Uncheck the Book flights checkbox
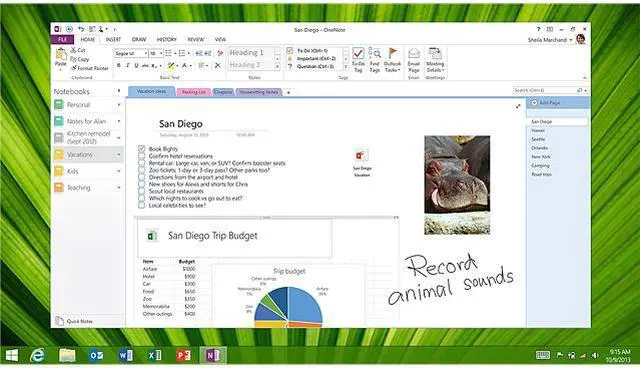 (x=142, y=149)
